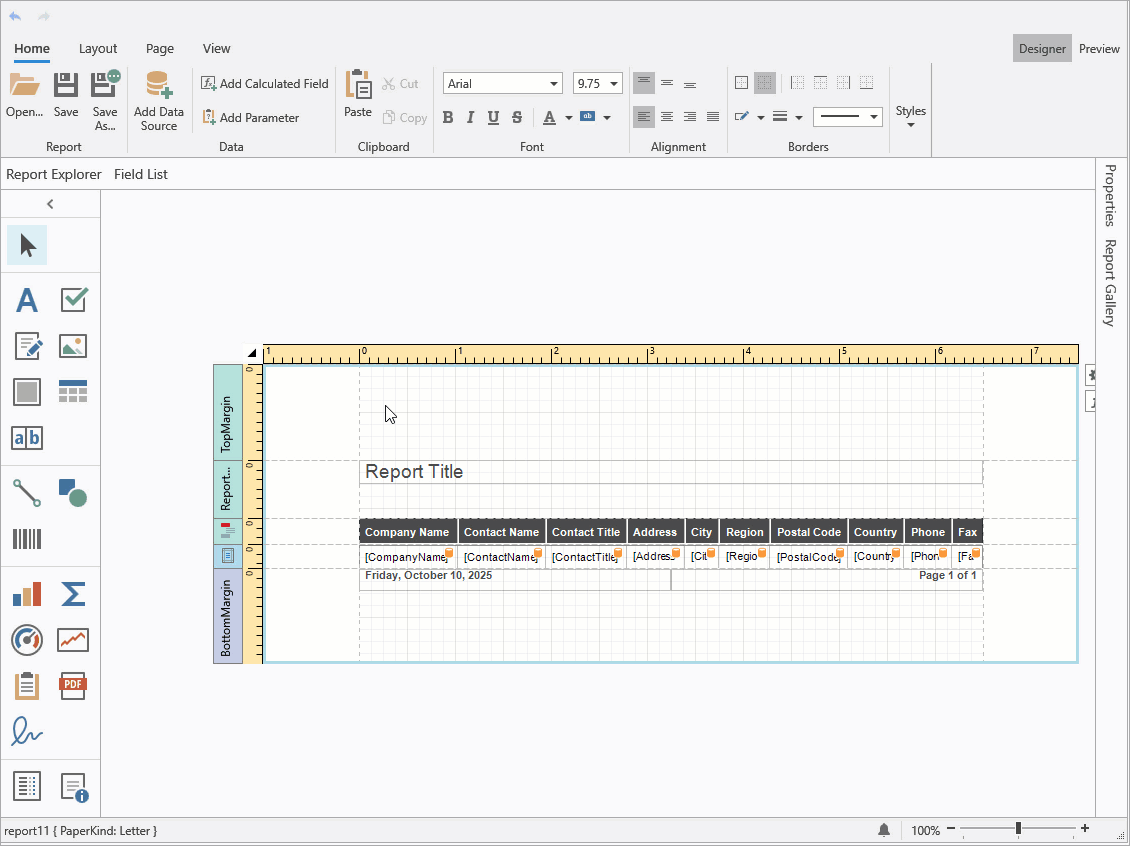Select the Chart control in the toolbox
1130x846 pixels.
pyautogui.click(x=27, y=593)
